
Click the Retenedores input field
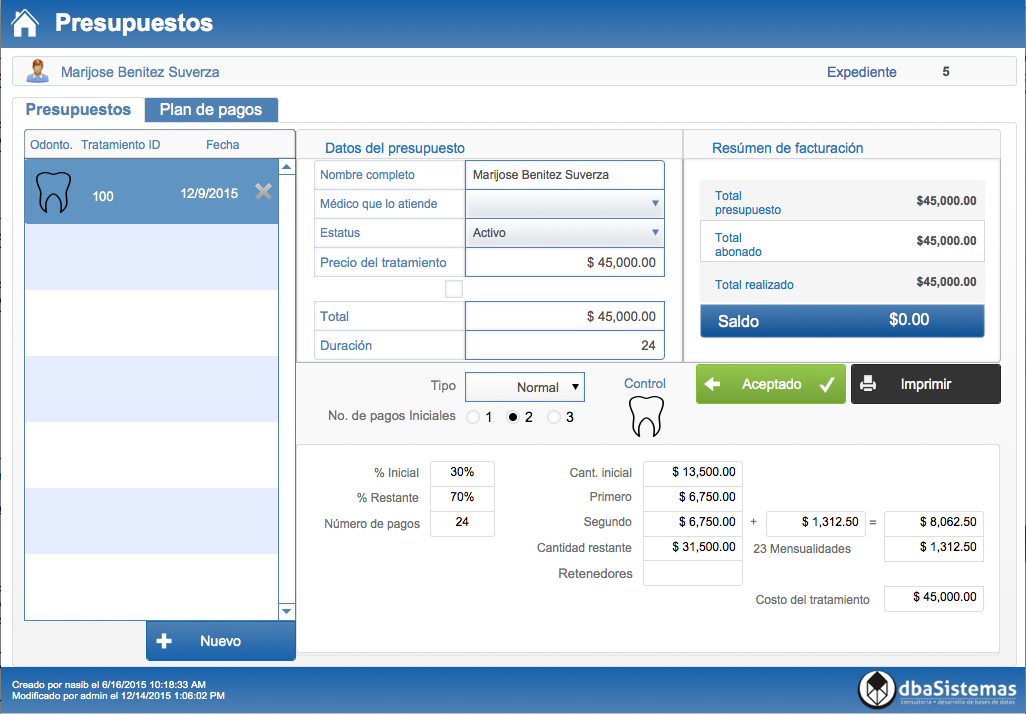pos(692,573)
